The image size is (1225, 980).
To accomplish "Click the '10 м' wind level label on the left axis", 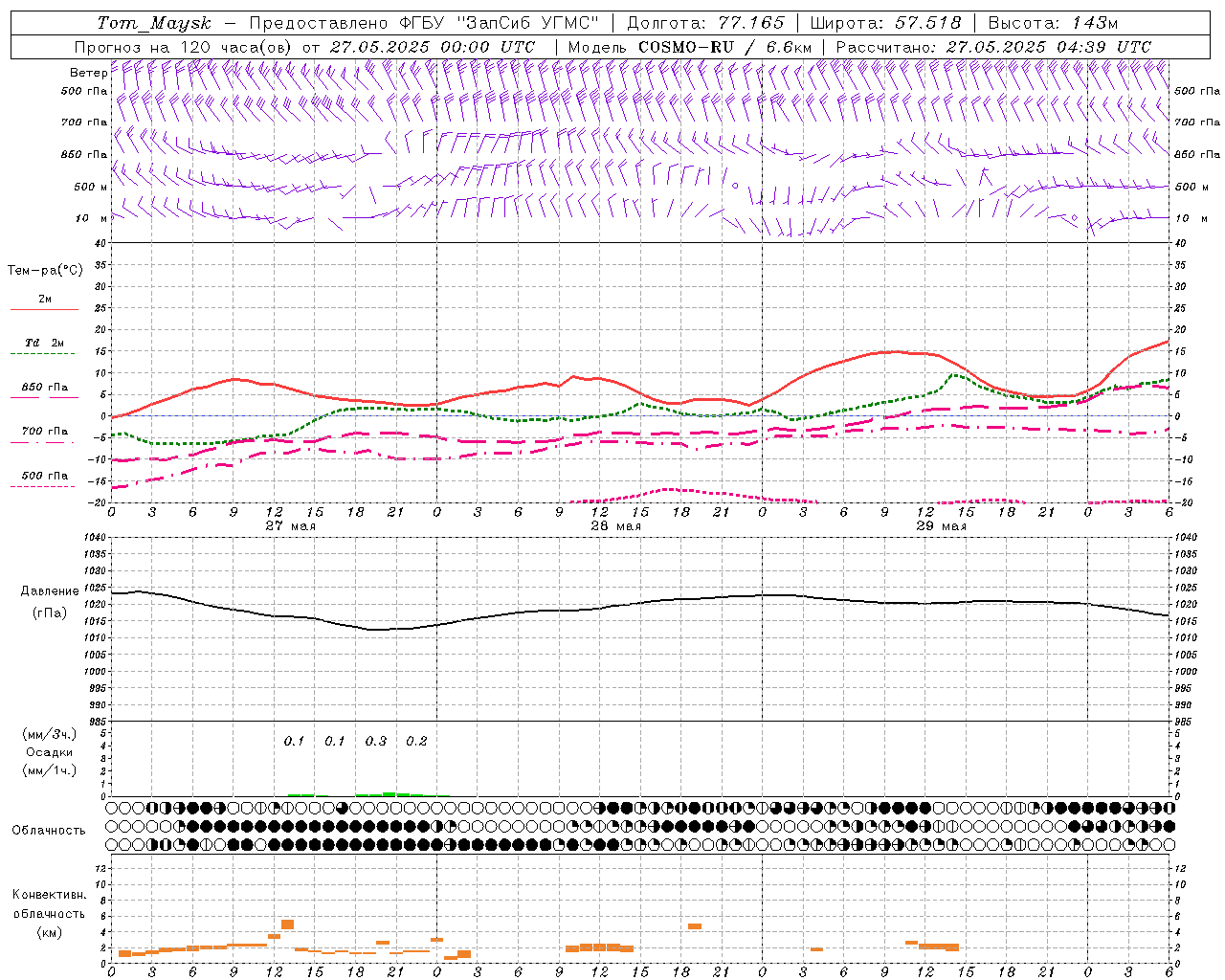I will tap(92, 219).
